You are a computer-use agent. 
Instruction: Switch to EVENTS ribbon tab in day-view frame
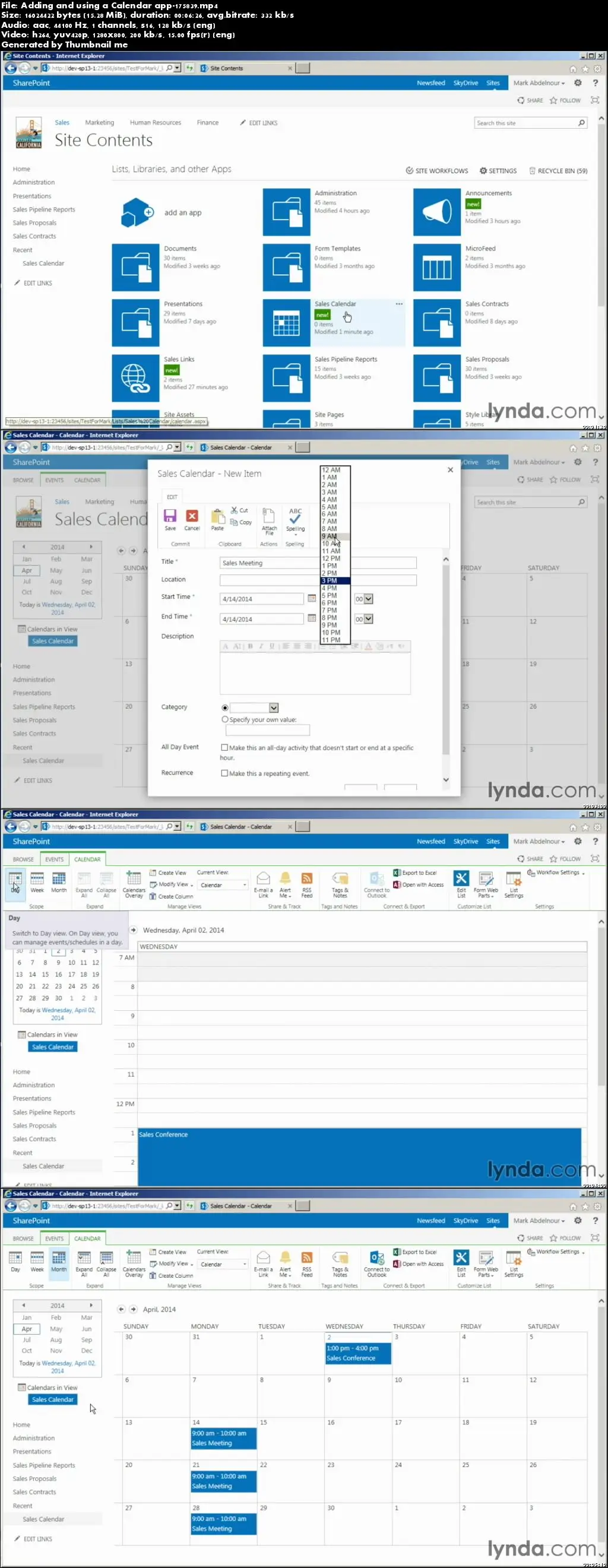[x=54, y=859]
